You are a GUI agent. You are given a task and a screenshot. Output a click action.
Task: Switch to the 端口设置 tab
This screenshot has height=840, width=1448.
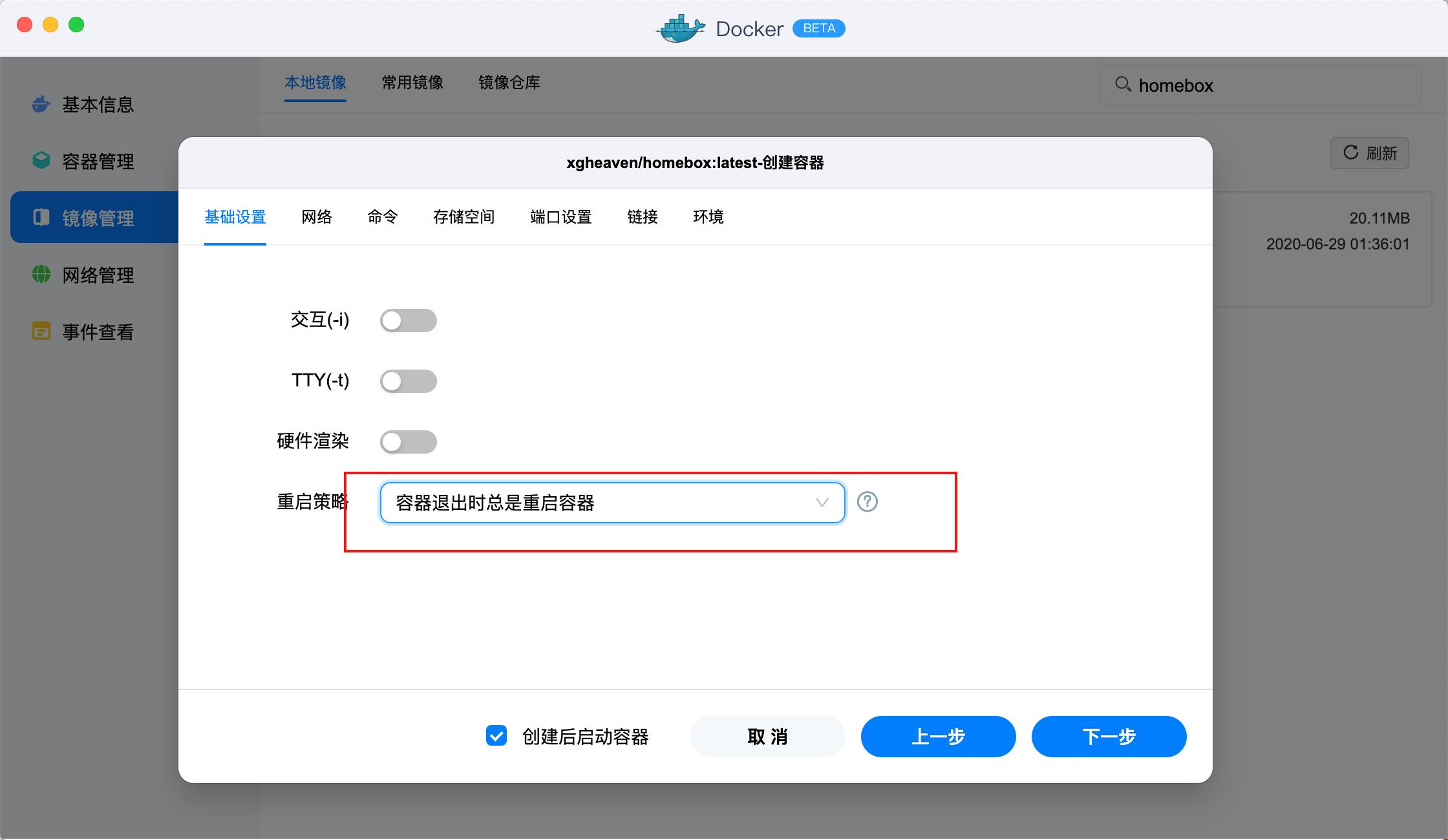560,217
